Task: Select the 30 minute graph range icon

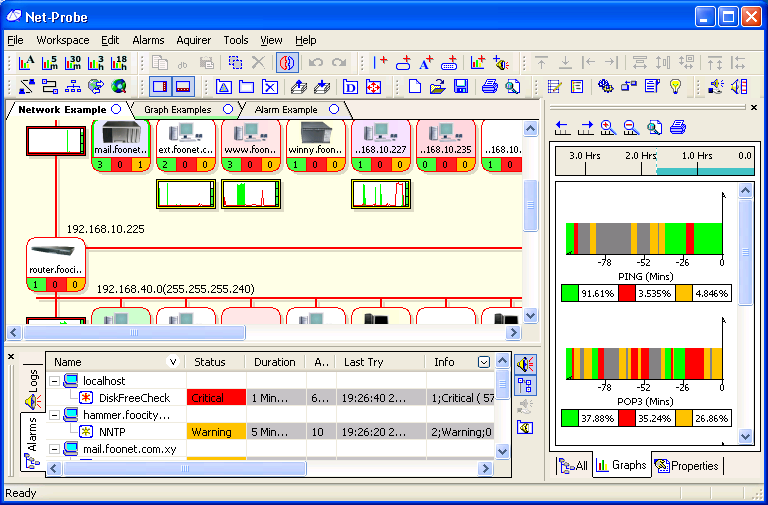Action: [x=73, y=63]
